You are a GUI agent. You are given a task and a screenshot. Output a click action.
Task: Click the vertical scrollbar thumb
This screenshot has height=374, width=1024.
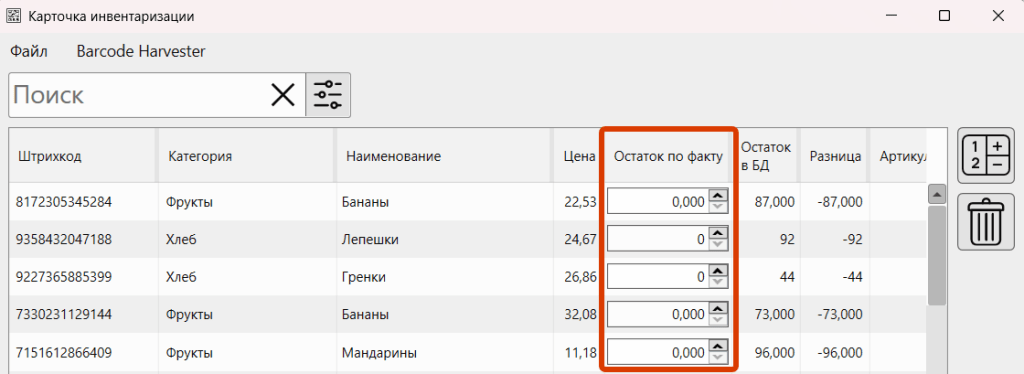coord(937,255)
